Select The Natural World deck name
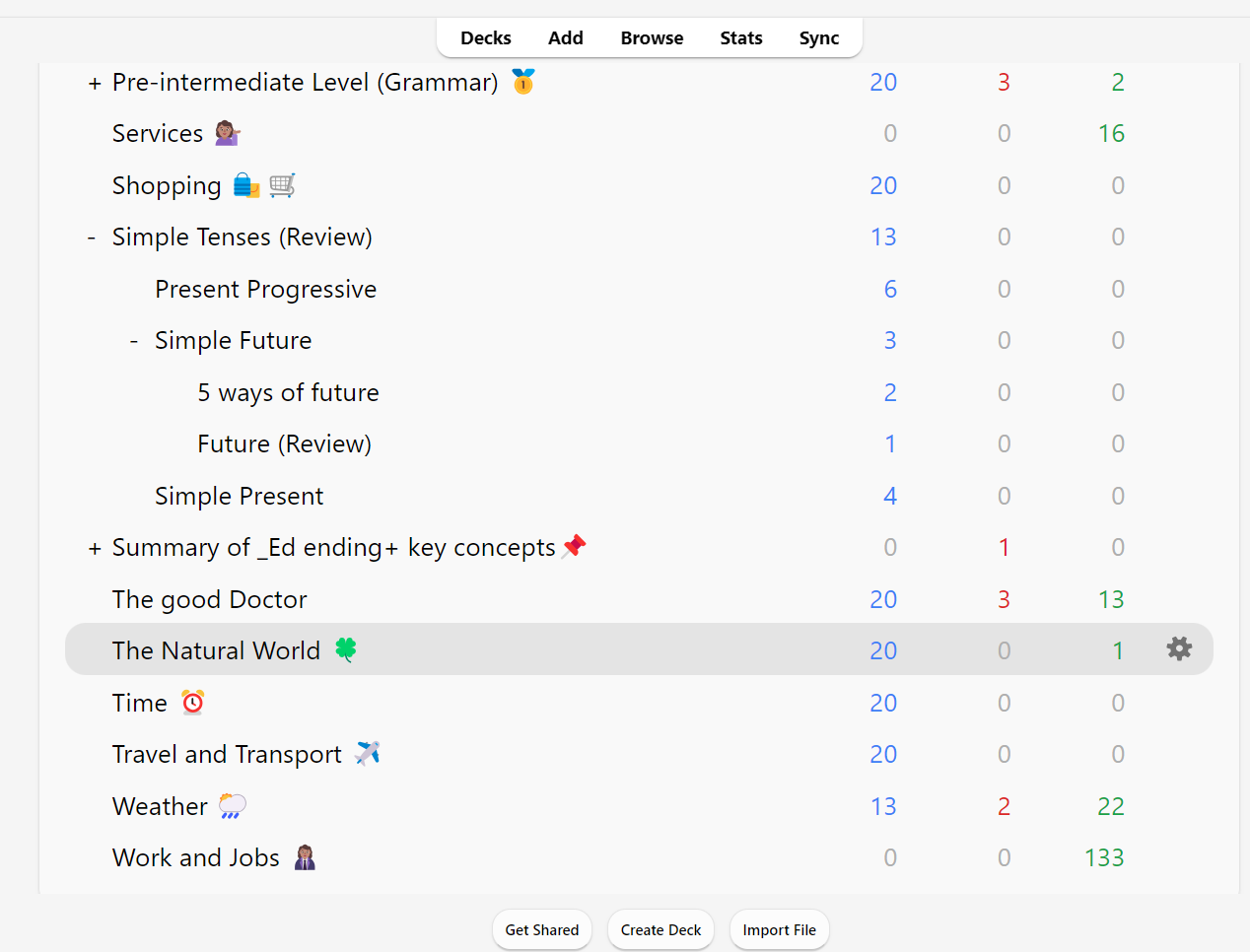Screen dimensions: 1250x952 (216, 651)
